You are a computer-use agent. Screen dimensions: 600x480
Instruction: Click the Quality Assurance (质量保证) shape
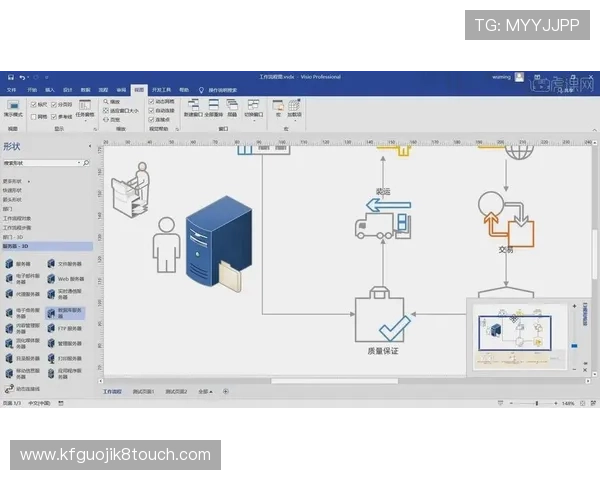(x=383, y=315)
